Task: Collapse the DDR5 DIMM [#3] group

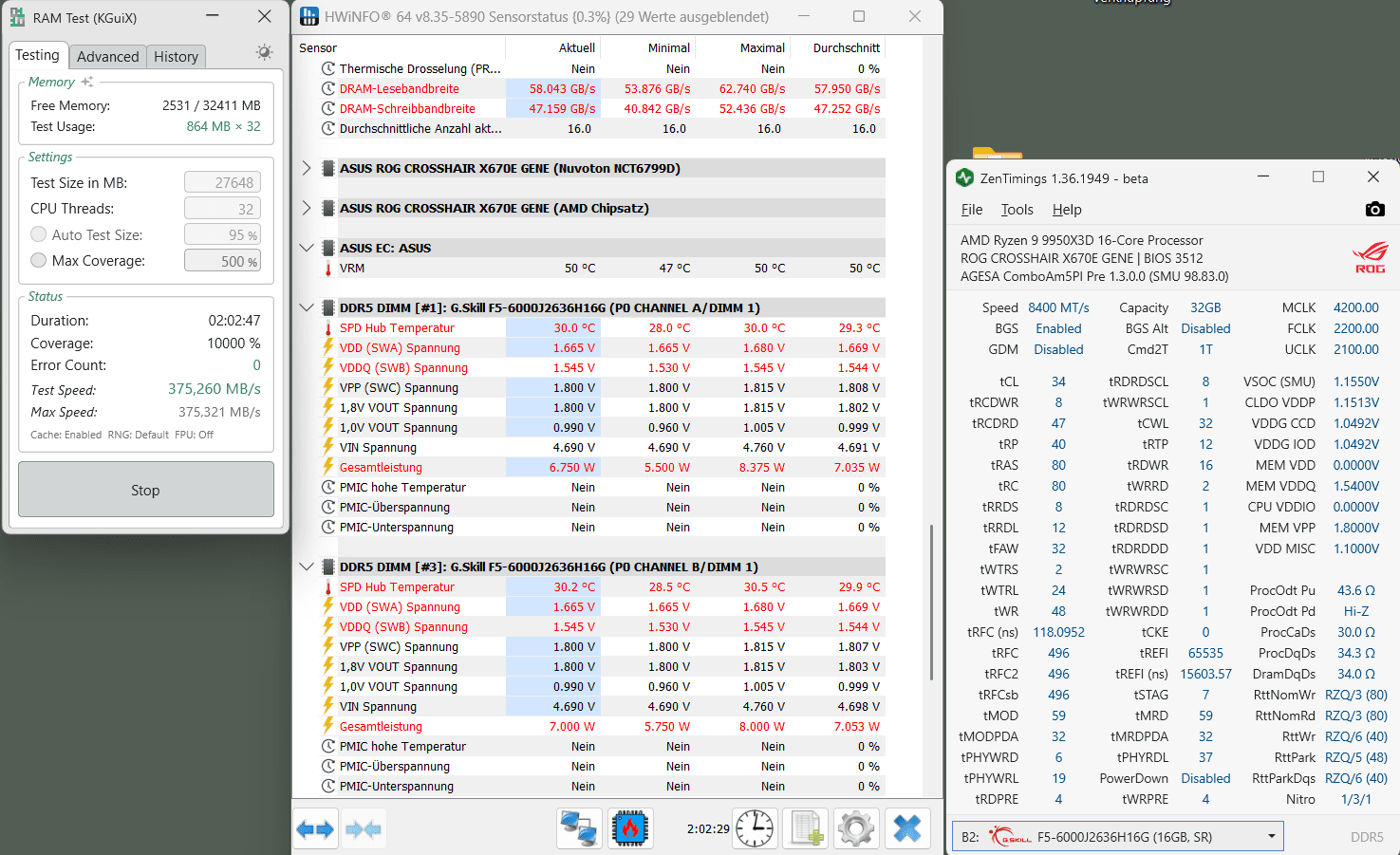Action: pyautogui.click(x=306, y=567)
